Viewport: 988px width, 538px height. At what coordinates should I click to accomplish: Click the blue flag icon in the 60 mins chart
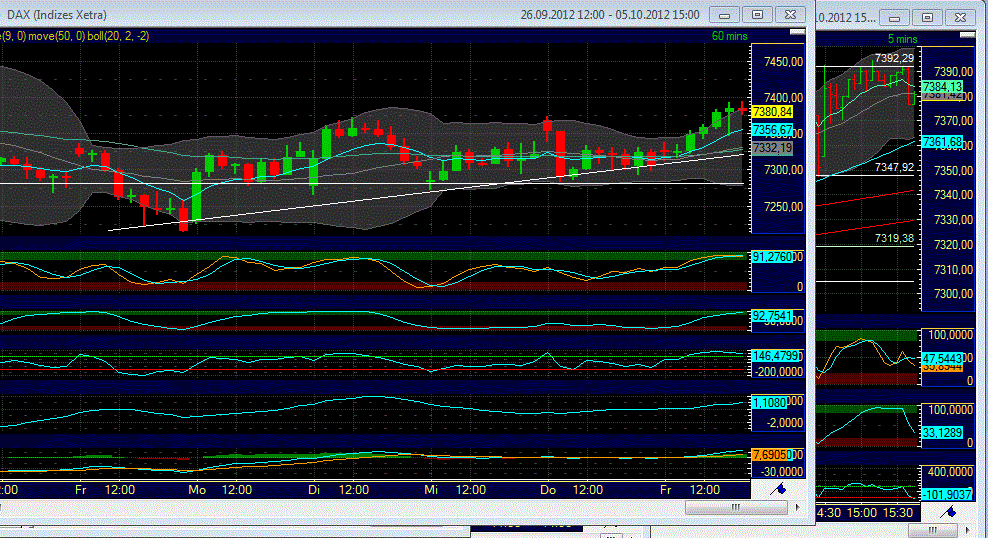point(778,489)
